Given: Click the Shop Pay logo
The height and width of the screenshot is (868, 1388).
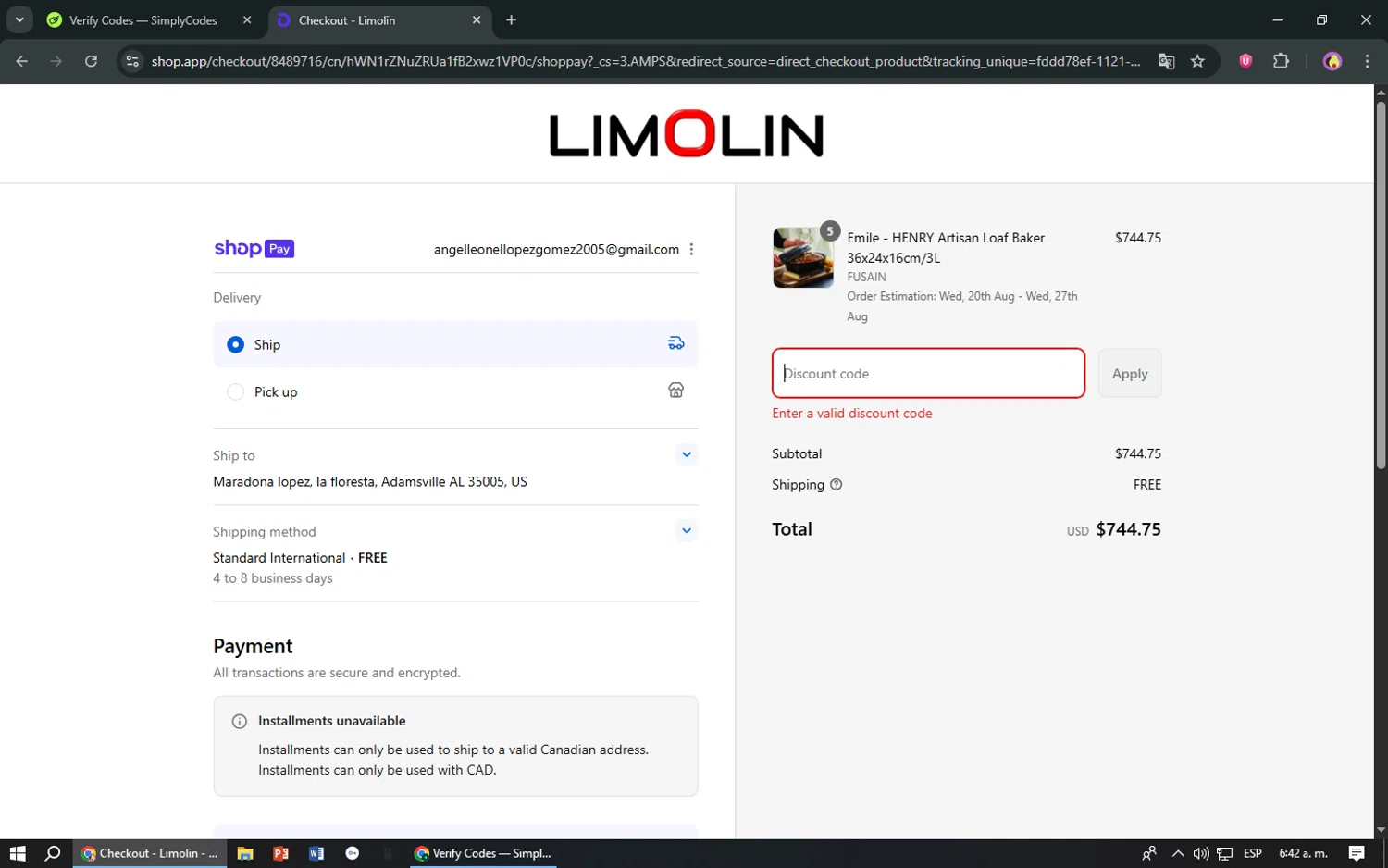Looking at the screenshot, I should tap(254, 249).
